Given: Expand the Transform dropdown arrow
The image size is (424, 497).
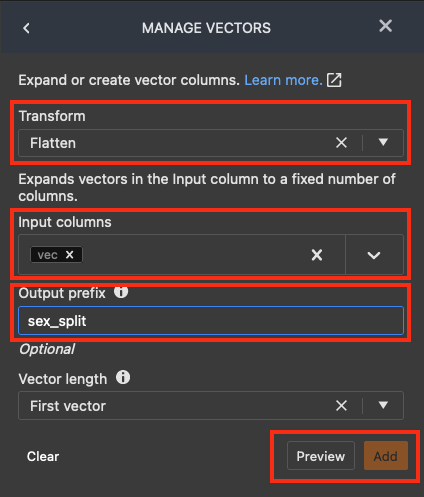Looking at the screenshot, I should (383, 142).
